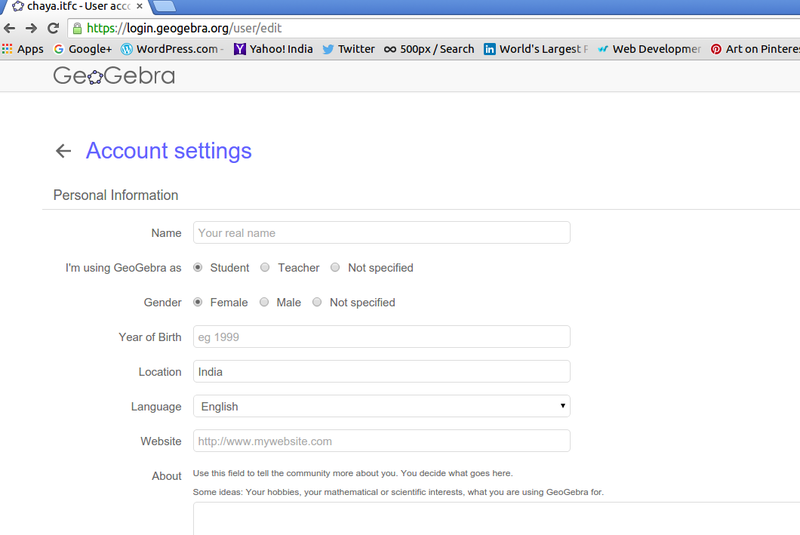Open the Apps grid bookmark
800x535 pixels.
[x=23, y=49]
